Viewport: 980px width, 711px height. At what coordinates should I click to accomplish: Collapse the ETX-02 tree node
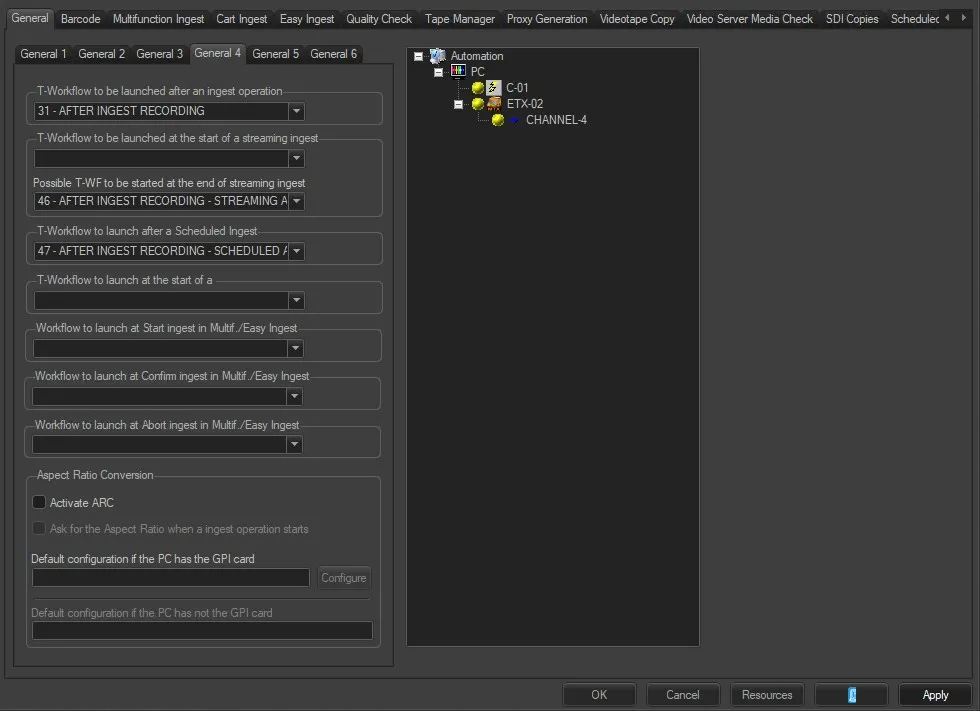tap(459, 104)
